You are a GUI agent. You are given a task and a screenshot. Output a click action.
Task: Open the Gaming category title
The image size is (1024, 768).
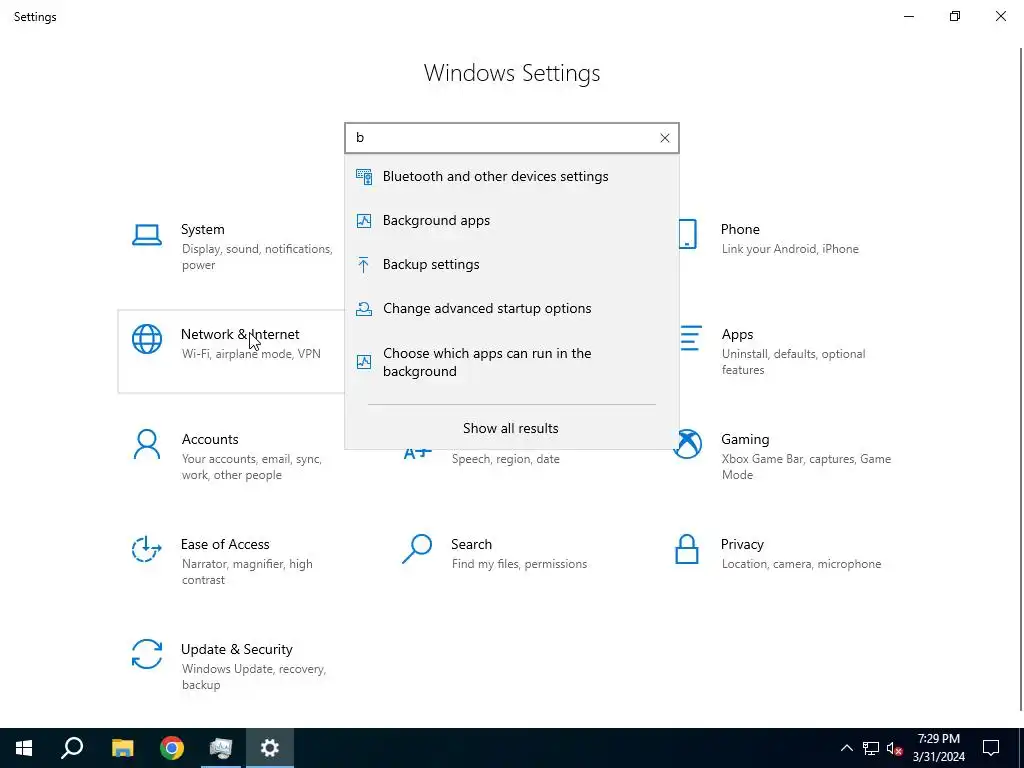point(745,440)
